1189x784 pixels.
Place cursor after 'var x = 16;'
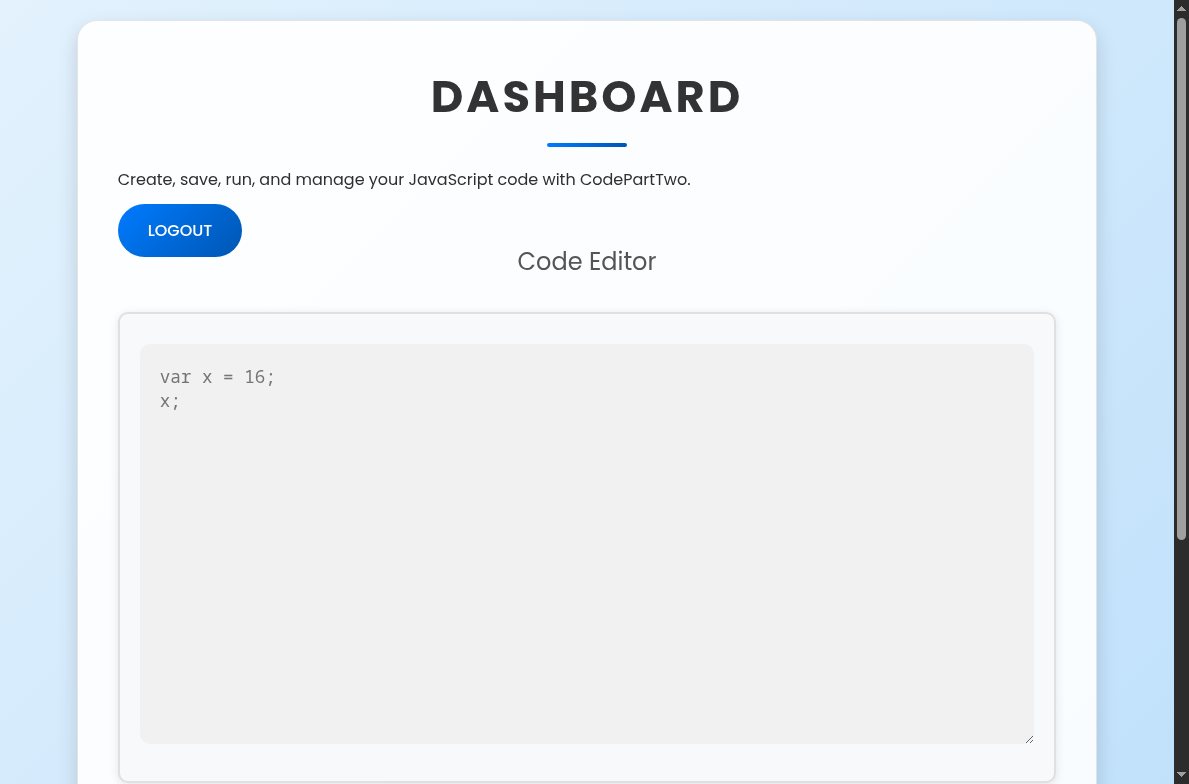pyautogui.click(x=276, y=377)
